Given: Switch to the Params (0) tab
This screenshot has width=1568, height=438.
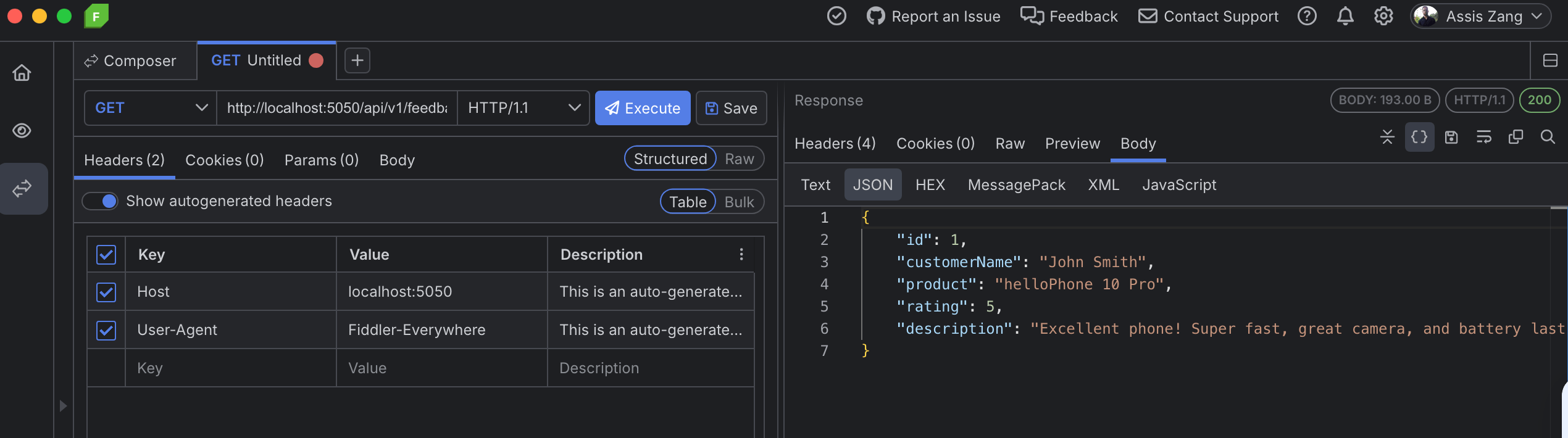Looking at the screenshot, I should [321, 160].
